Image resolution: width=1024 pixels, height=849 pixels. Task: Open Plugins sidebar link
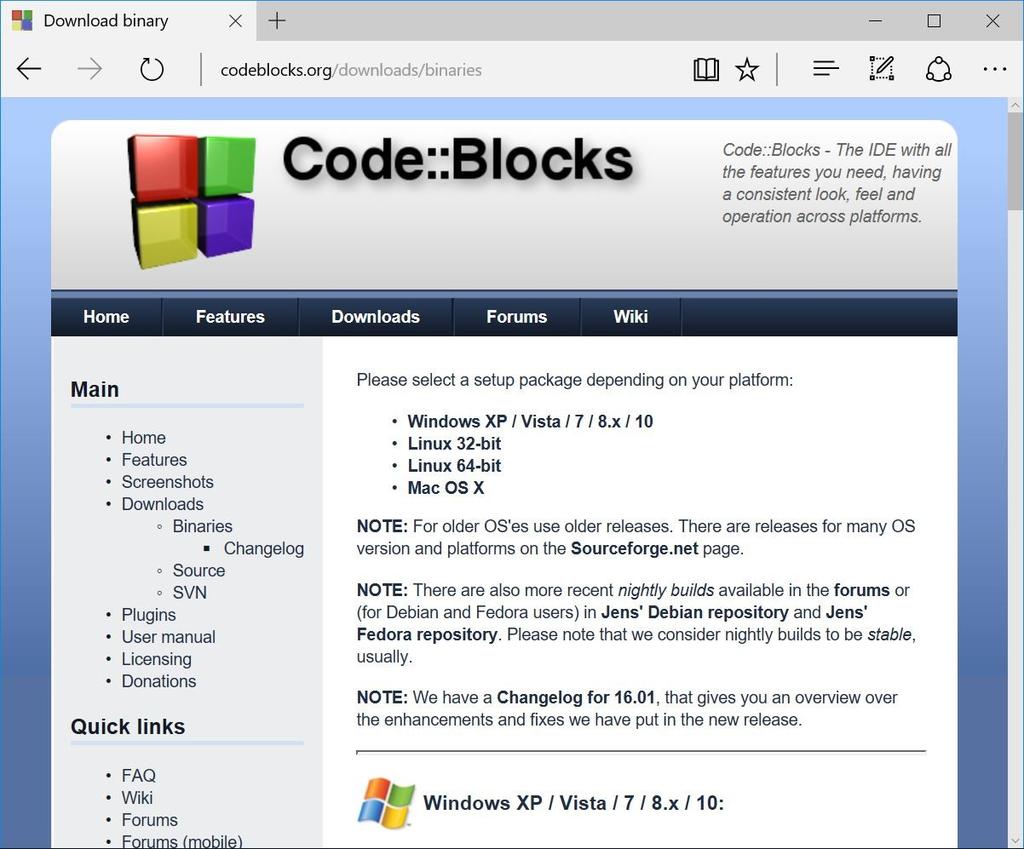pos(149,615)
